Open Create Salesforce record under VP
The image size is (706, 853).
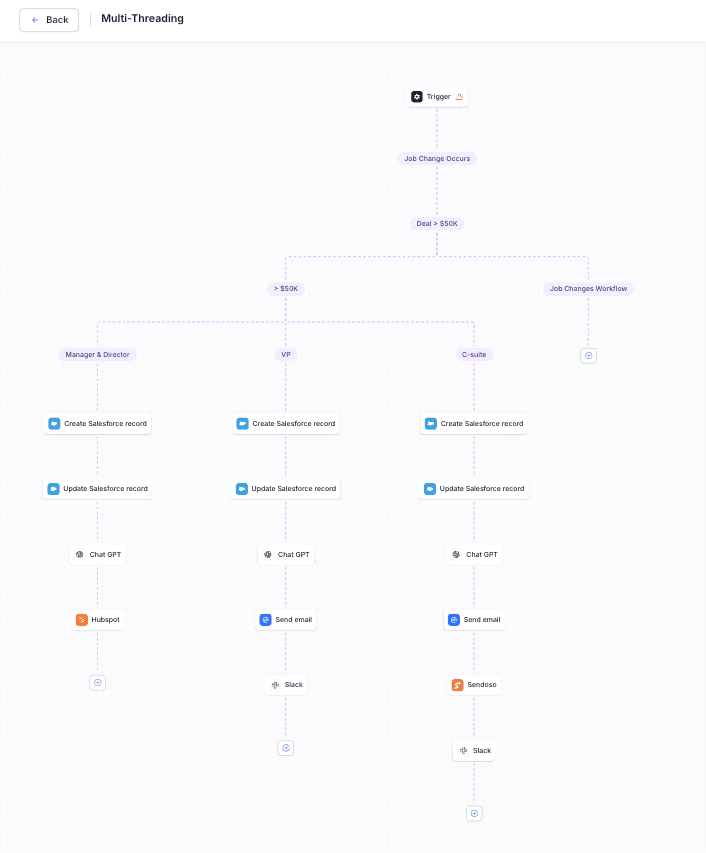(286, 424)
